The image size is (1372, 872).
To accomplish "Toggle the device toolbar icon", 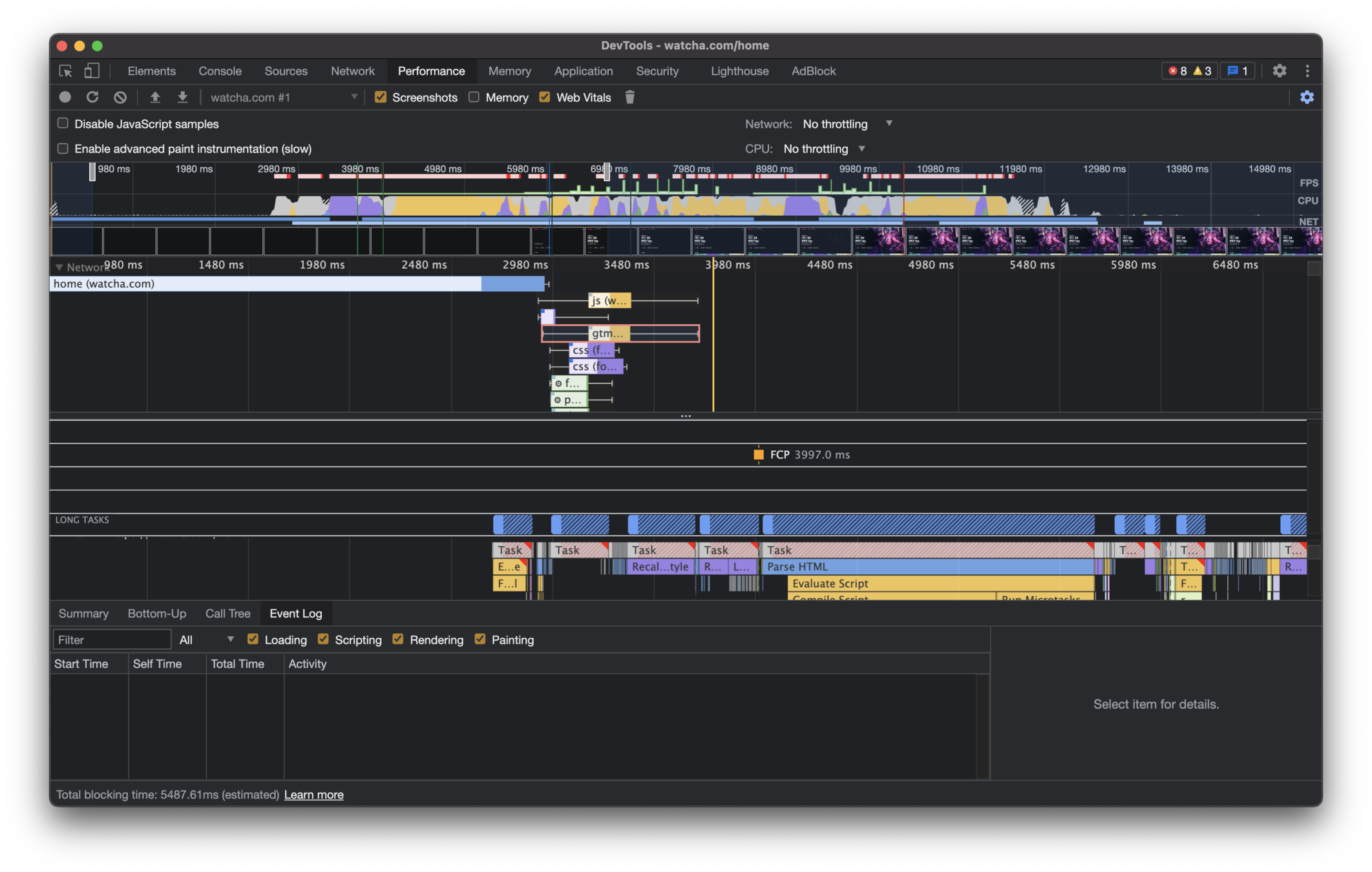I will click(x=92, y=70).
